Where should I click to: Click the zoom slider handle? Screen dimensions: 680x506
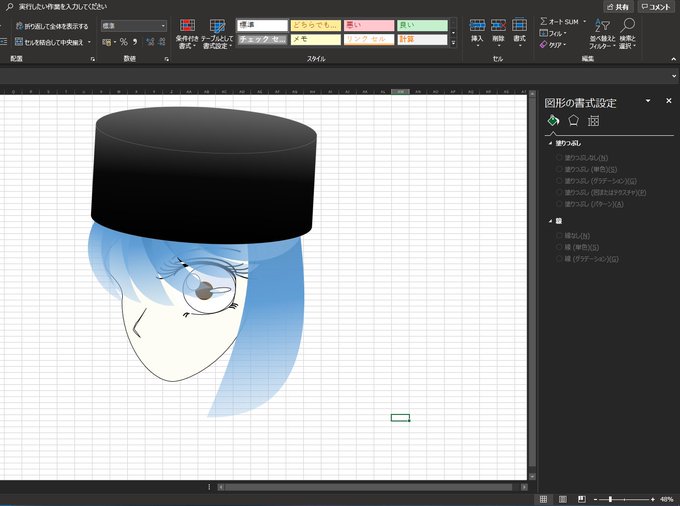610,499
